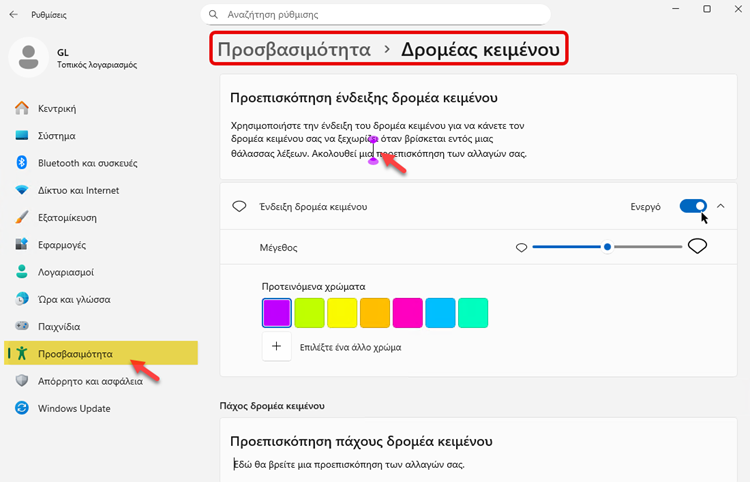Screen dimensions: 750x482
Task: Click the Παιχνίδια gamepad icon
Action: [22, 326]
